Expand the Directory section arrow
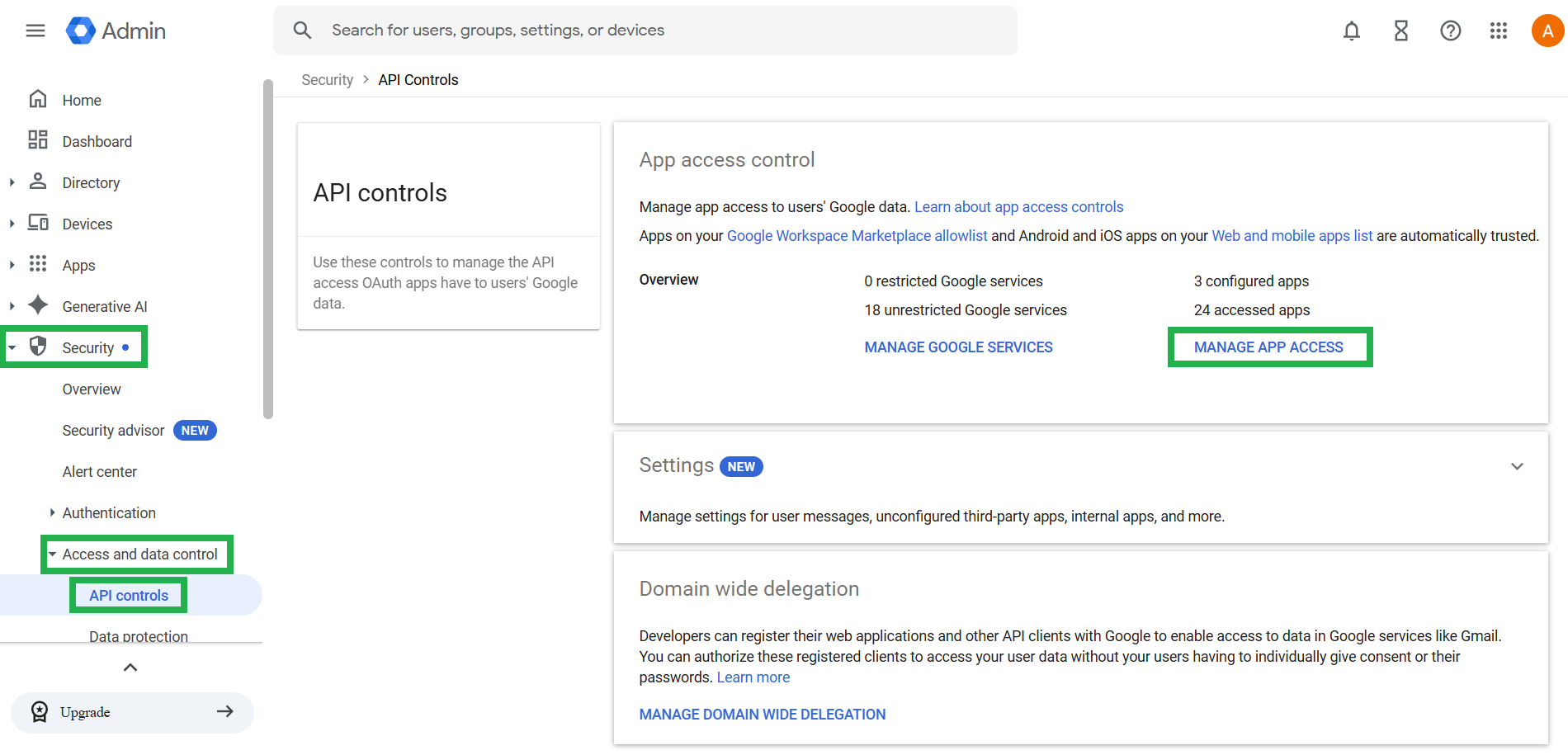The height and width of the screenshot is (755, 1568). pos(12,182)
